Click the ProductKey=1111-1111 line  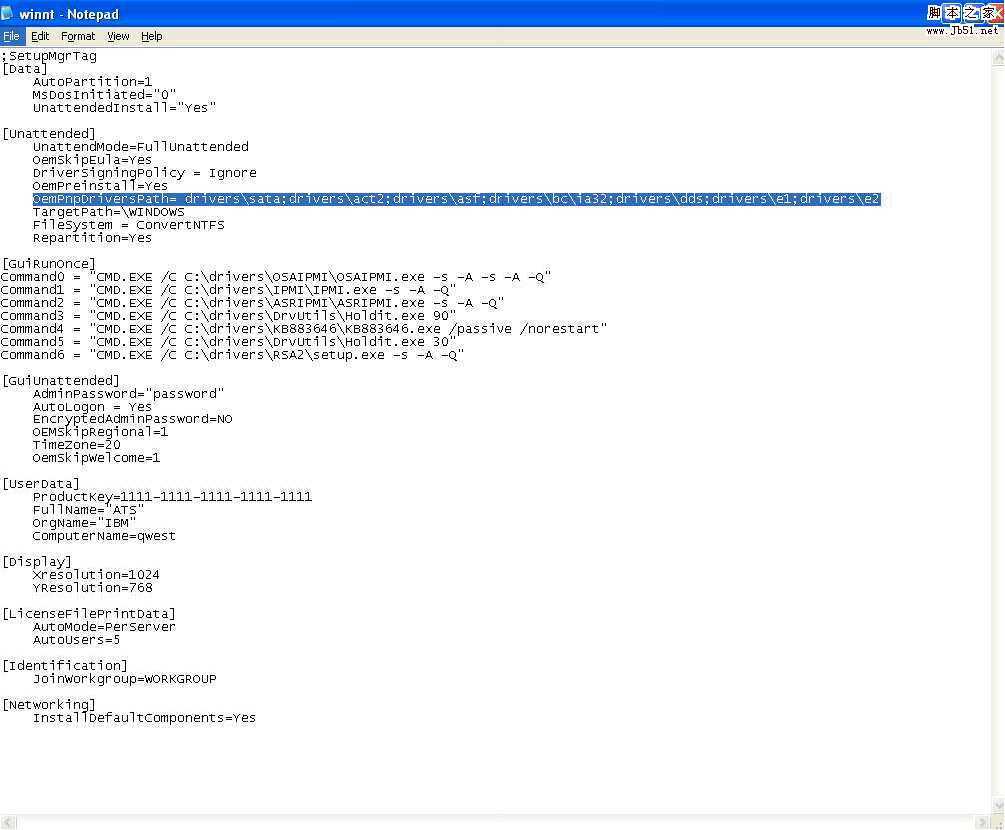pyautogui.click(x=172, y=497)
